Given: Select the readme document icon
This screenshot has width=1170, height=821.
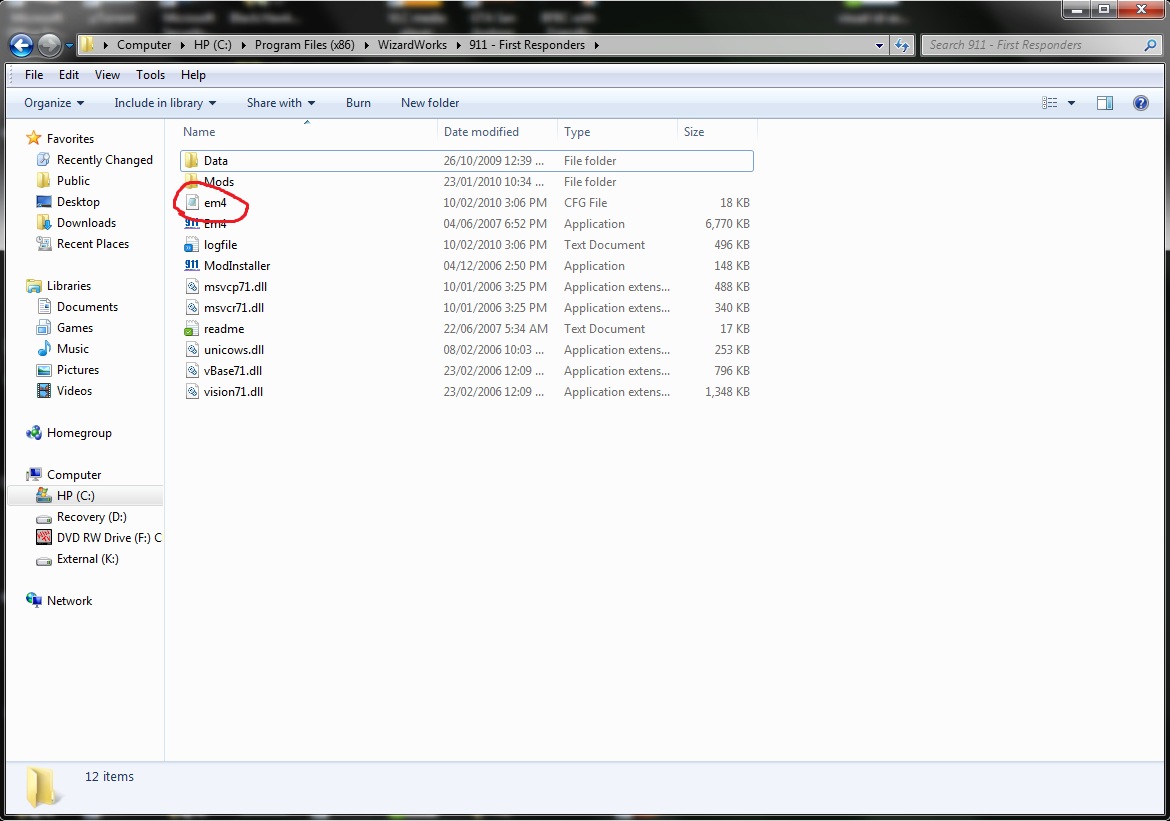Looking at the screenshot, I should 192,328.
